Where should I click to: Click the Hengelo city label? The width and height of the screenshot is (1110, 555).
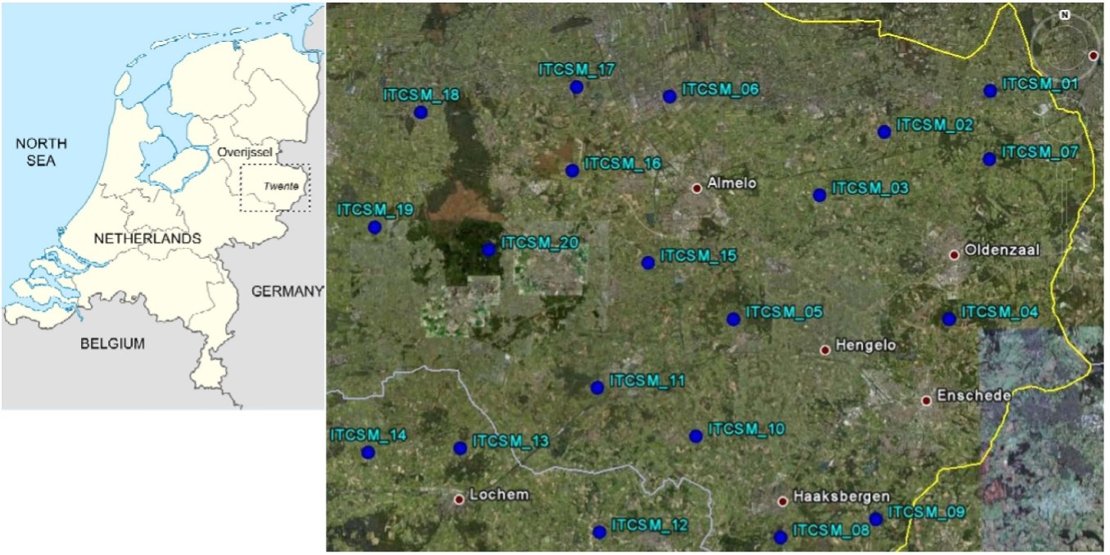[866, 346]
